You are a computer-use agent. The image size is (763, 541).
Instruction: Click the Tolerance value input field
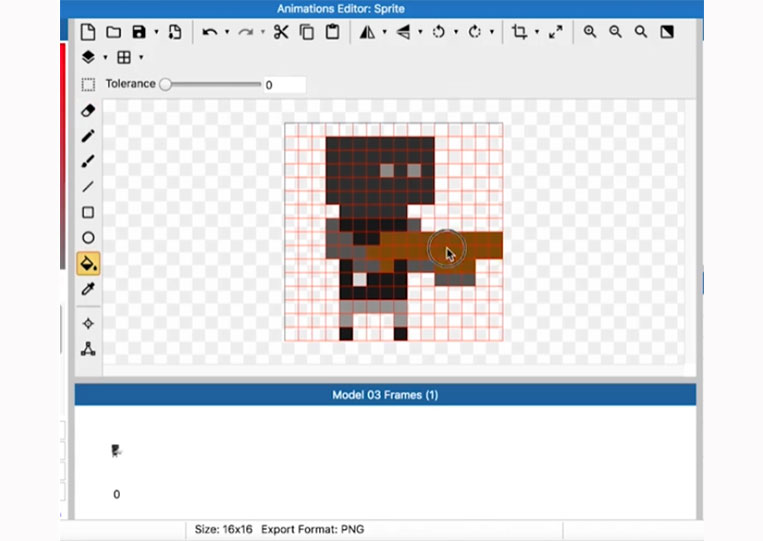pos(285,85)
